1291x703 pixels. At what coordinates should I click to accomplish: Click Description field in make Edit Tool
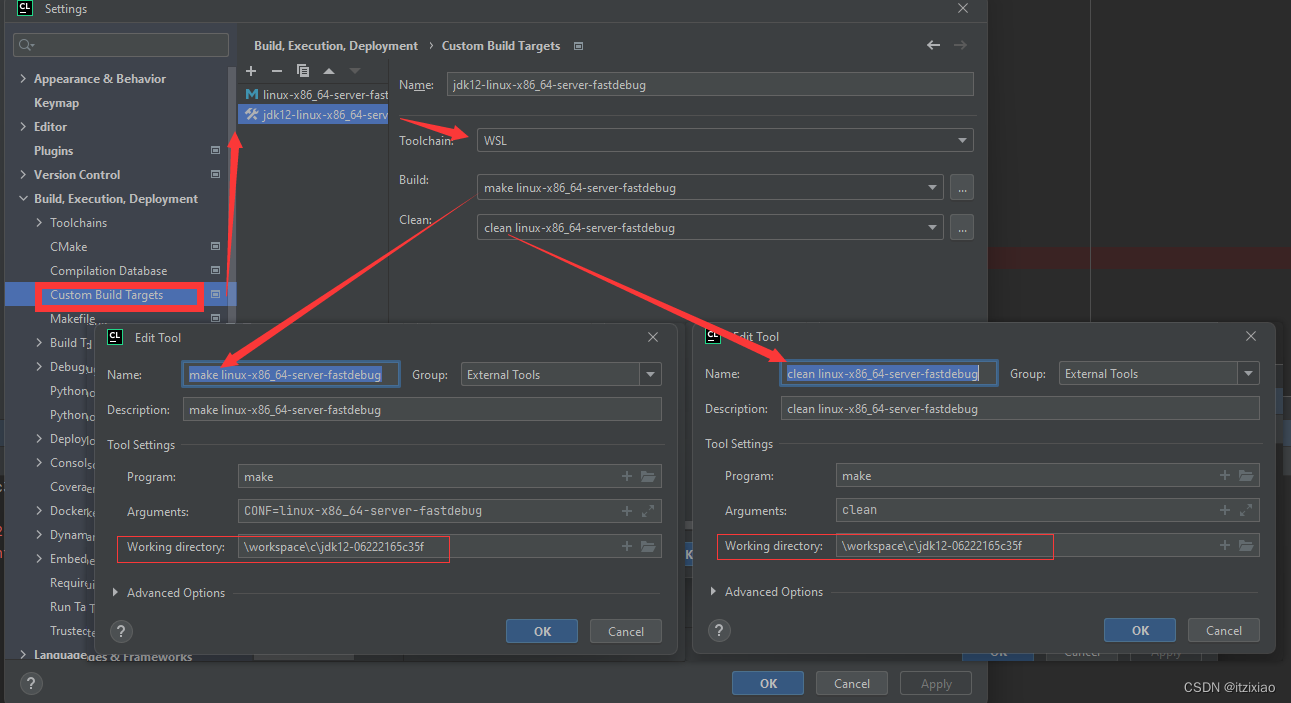(x=422, y=409)
